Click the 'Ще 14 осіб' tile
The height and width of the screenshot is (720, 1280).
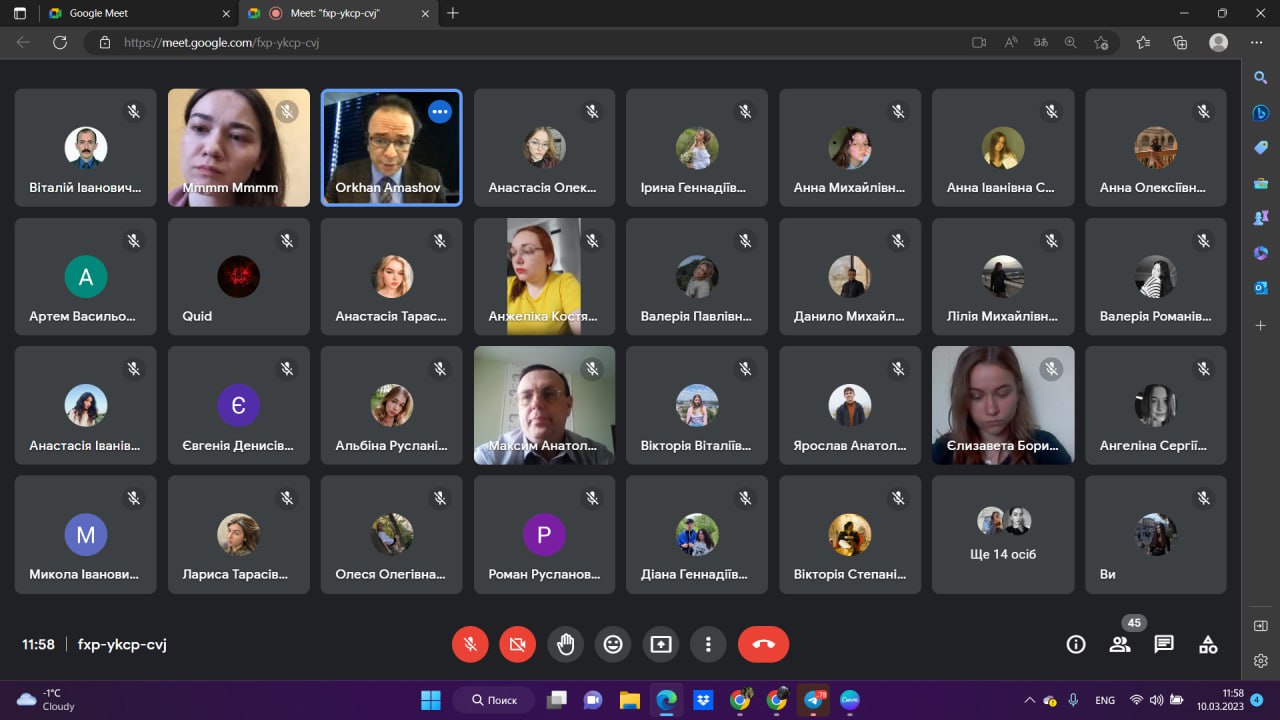tap(1002, 534)
